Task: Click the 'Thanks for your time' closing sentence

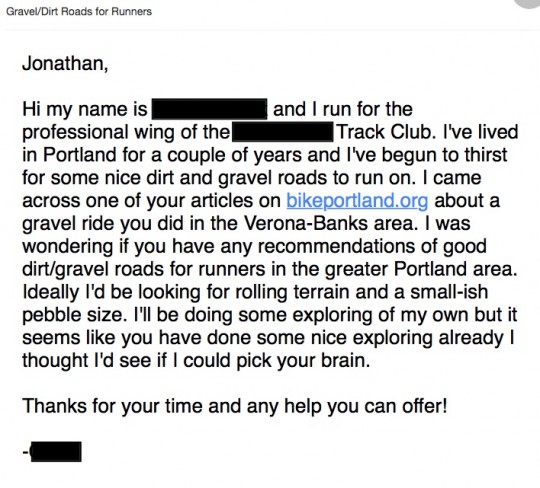Action: [x=235, y=406]
